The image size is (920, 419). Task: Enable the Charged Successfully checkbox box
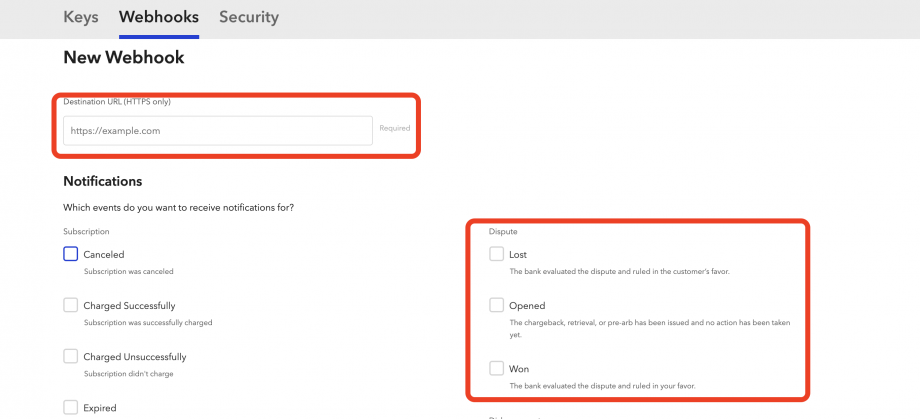(x=71, y=305)
